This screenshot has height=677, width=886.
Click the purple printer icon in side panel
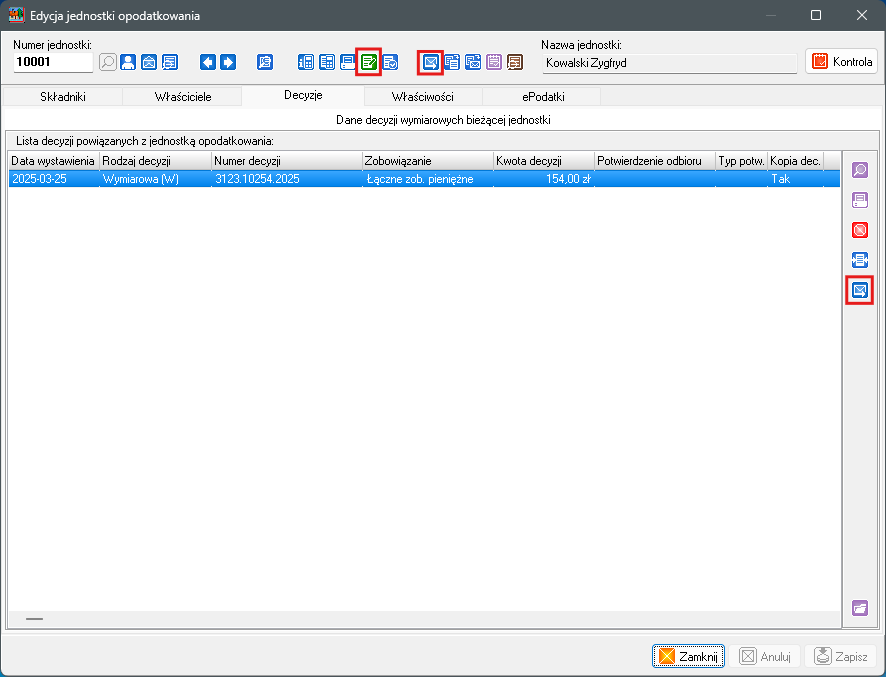tap(859, 201)
